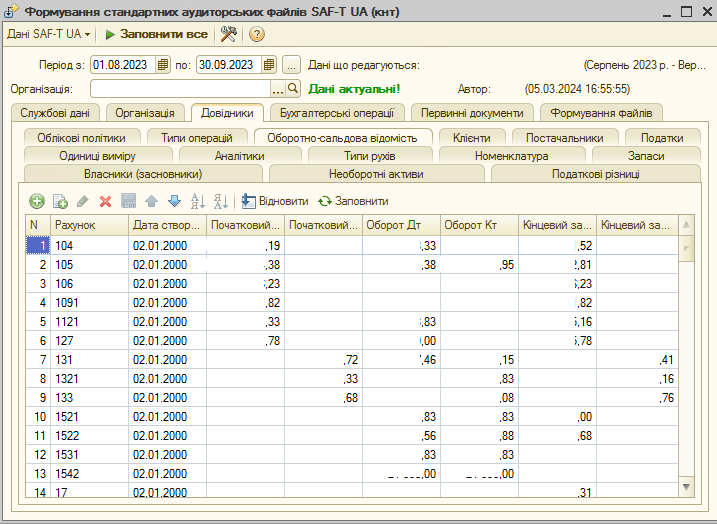Move row down with the blue arrow icon
Image resolution: width=717 pixels, height=524 pixels.
pyautogui.click(x=174, y=201)
